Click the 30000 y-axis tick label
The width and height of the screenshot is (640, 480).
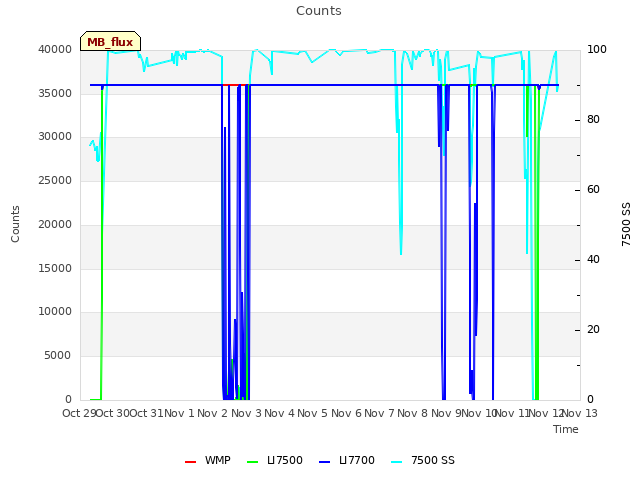point(55,136)
